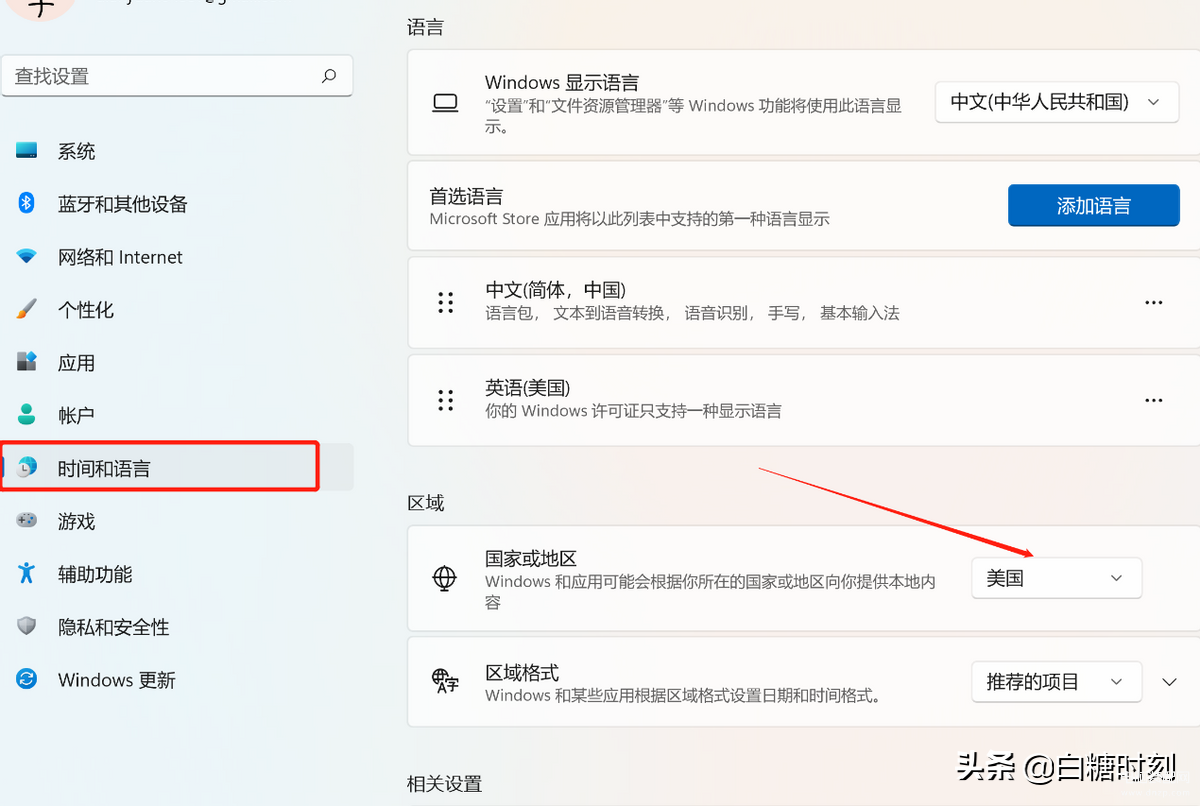The height and width of the screenshot is (806, 1200).
Task: Click the regional format A字 icon
Action: tap(445, 682)
